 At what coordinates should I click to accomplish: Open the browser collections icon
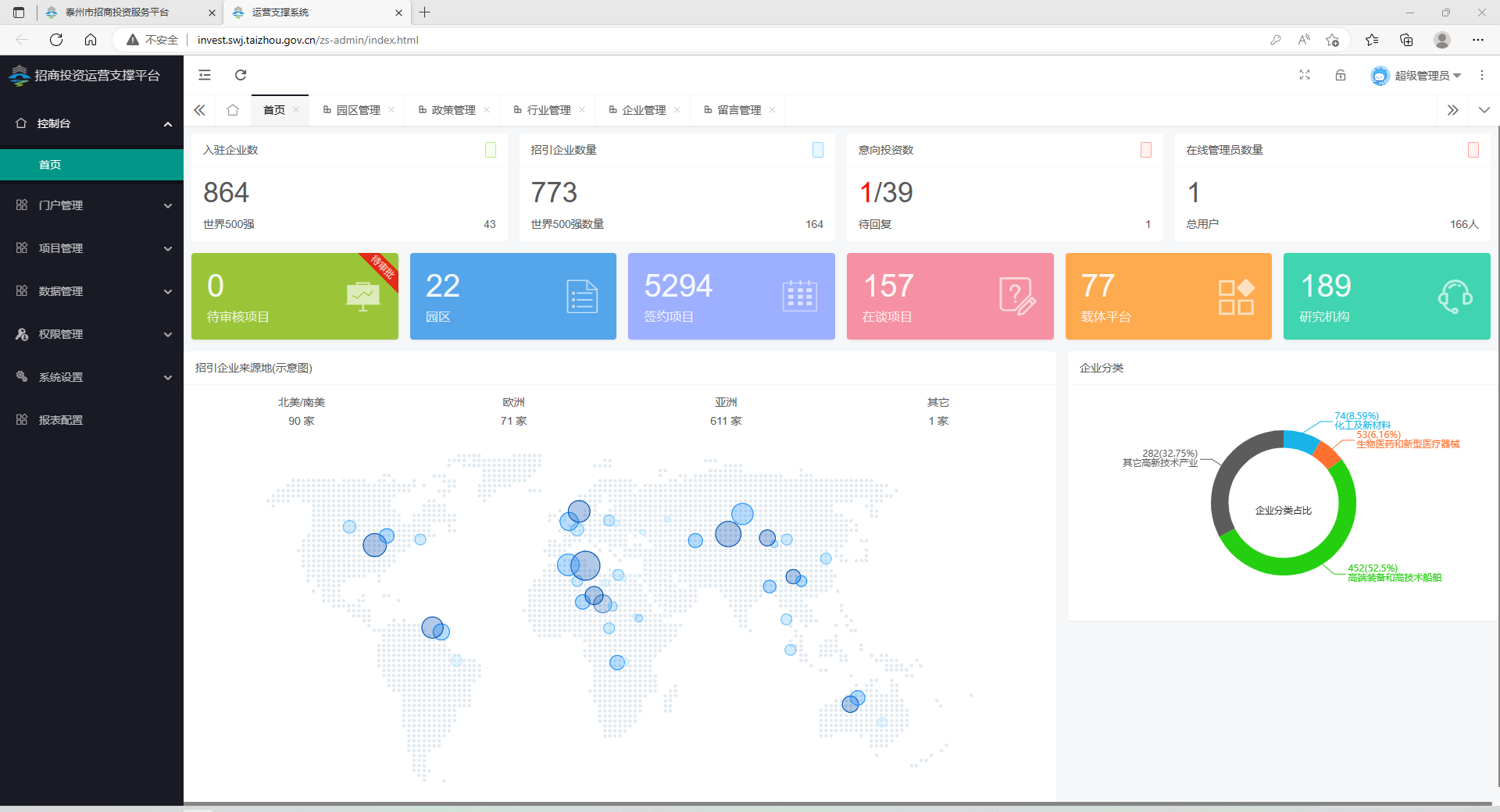[1406, 40]
